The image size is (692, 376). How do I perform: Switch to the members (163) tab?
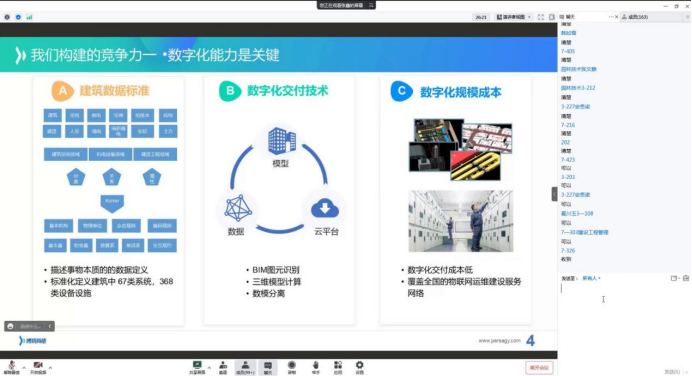tap(635, 17)
